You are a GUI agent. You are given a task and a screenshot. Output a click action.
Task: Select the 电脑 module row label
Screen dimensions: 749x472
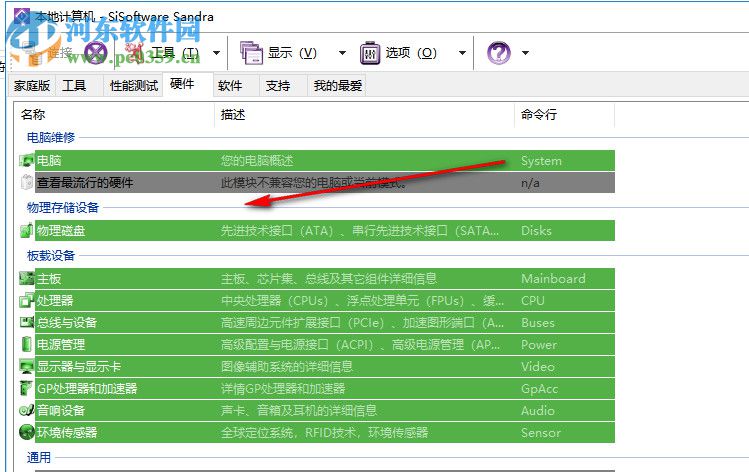(x=49, y=161)
